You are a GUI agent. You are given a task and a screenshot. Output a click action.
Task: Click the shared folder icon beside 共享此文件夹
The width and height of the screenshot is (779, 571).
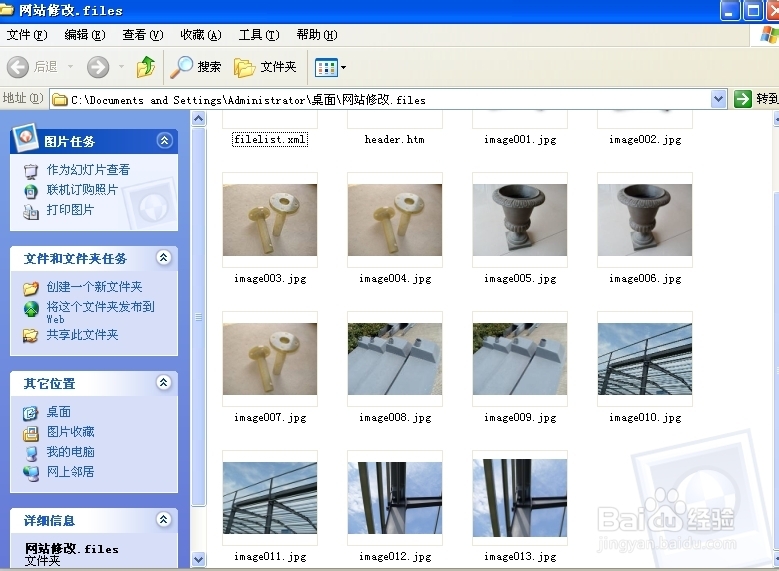tap(31, 336)
